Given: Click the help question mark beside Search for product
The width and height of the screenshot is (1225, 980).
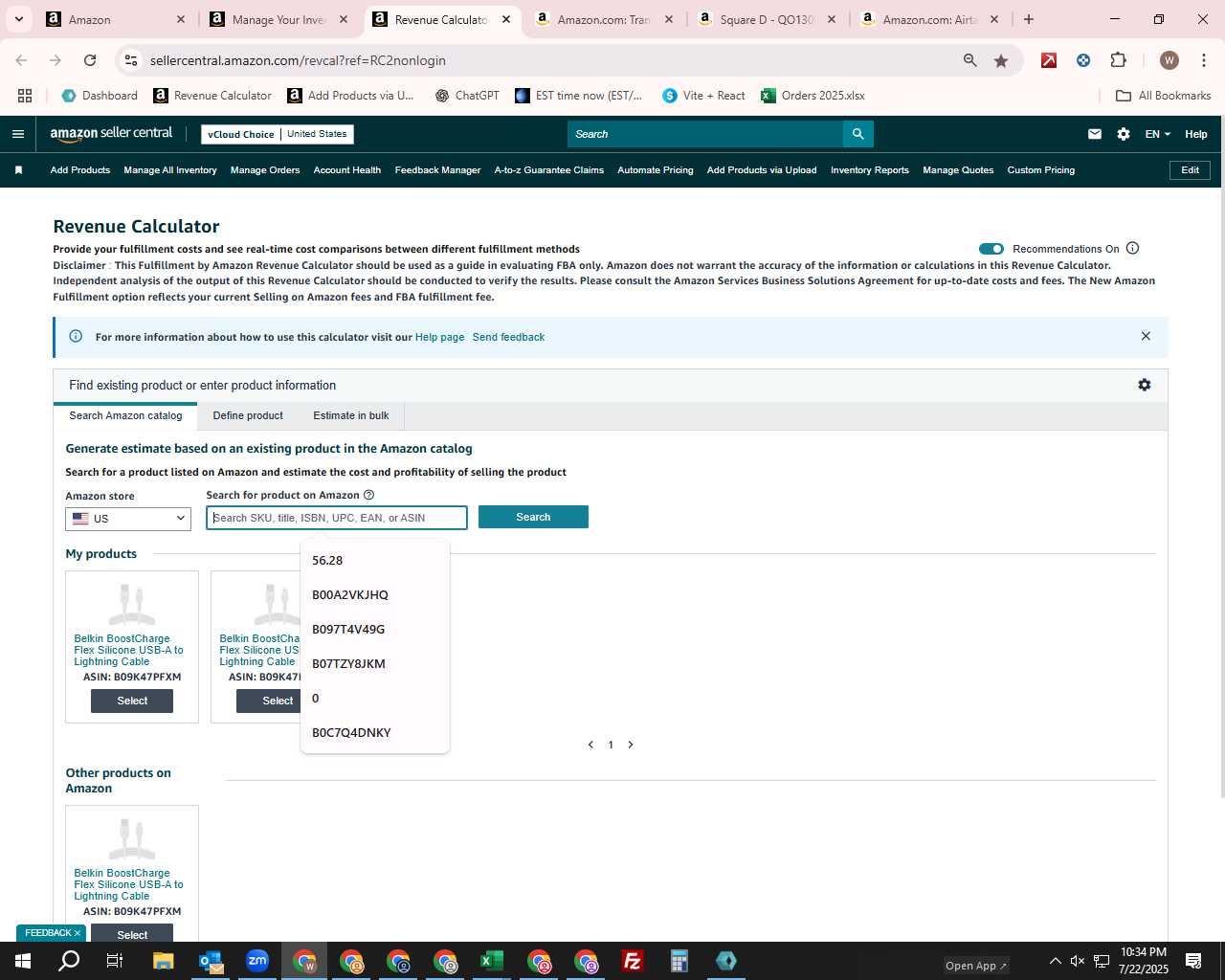Looking at the screenshot, I should (x=368, y=495).
